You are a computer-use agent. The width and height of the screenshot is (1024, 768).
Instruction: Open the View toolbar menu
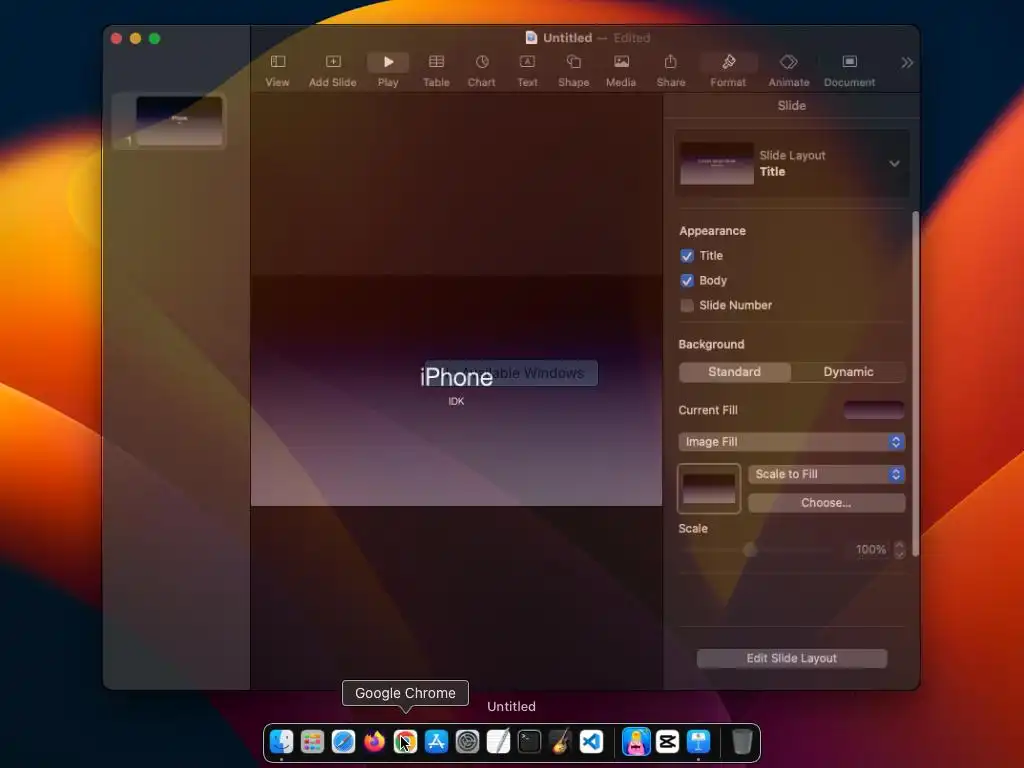[278, 71]
